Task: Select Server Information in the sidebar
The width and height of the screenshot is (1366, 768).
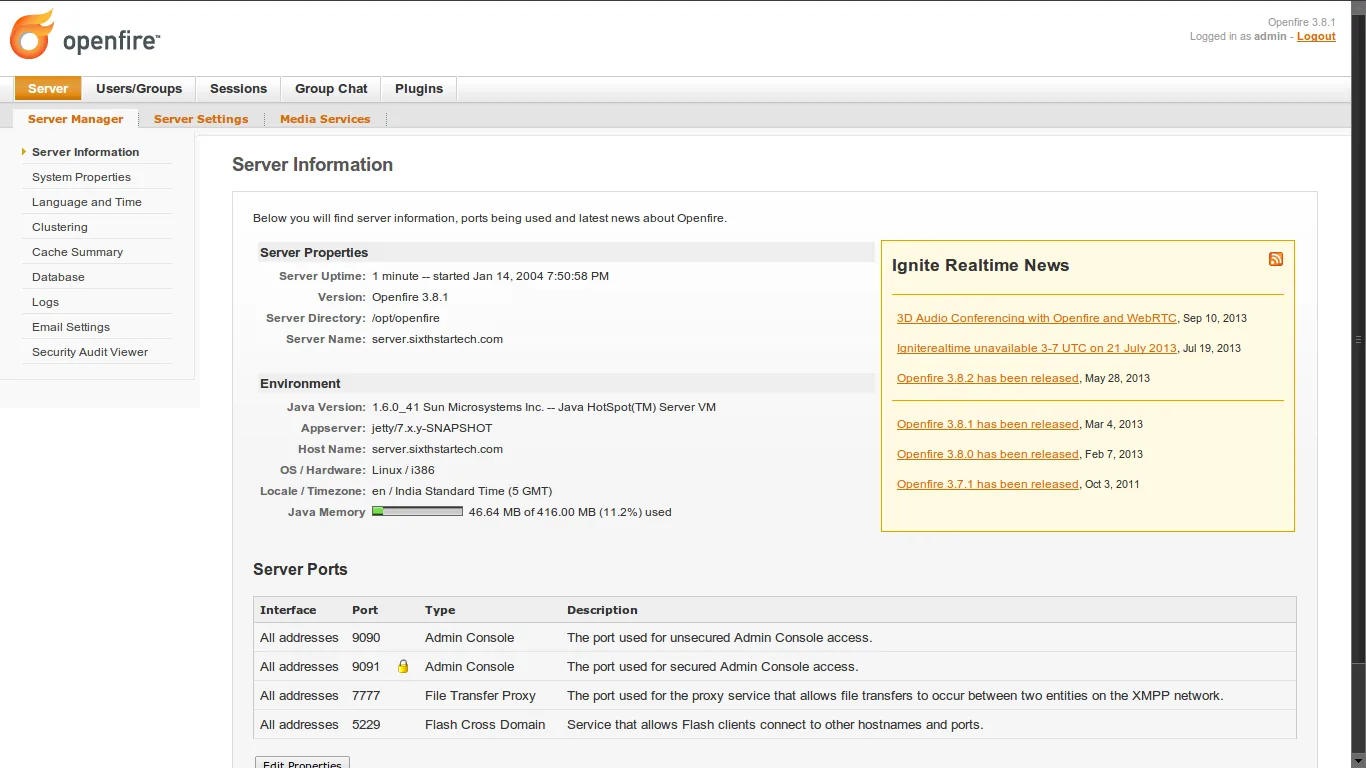Action: click(x=86, y=152)
